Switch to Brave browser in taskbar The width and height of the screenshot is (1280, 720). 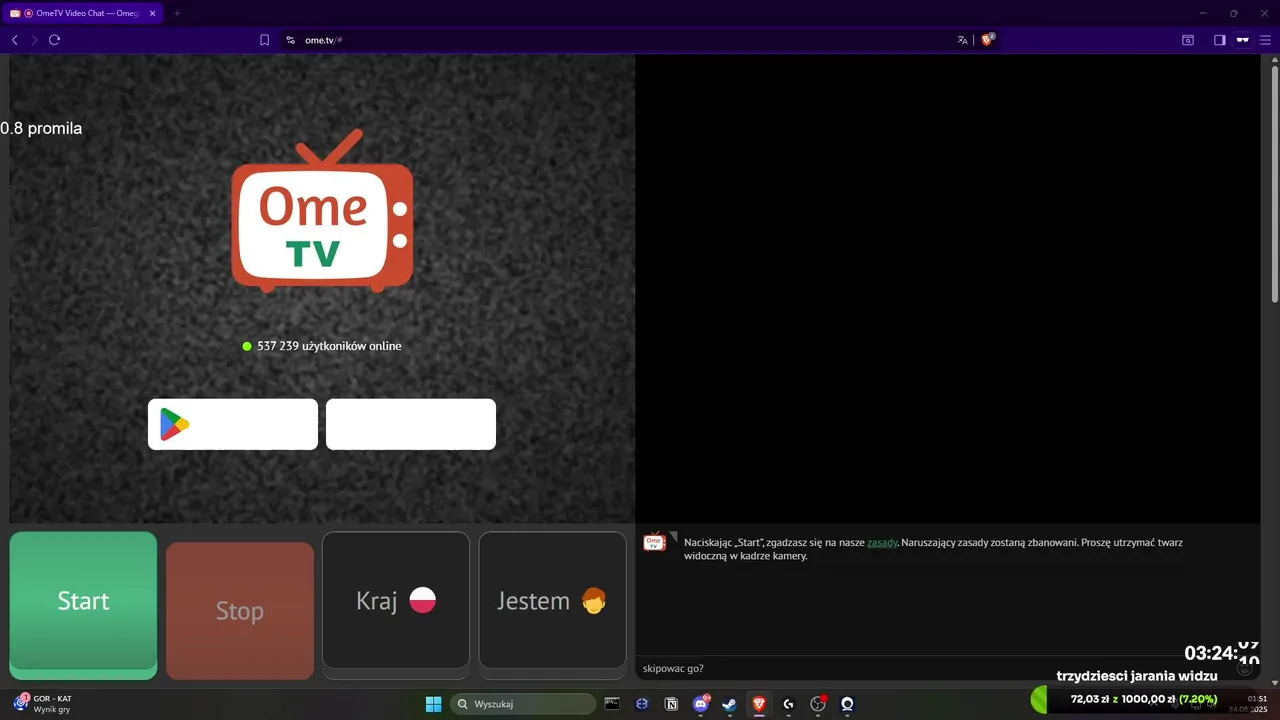pyautogui.click(x=759, y=704)
